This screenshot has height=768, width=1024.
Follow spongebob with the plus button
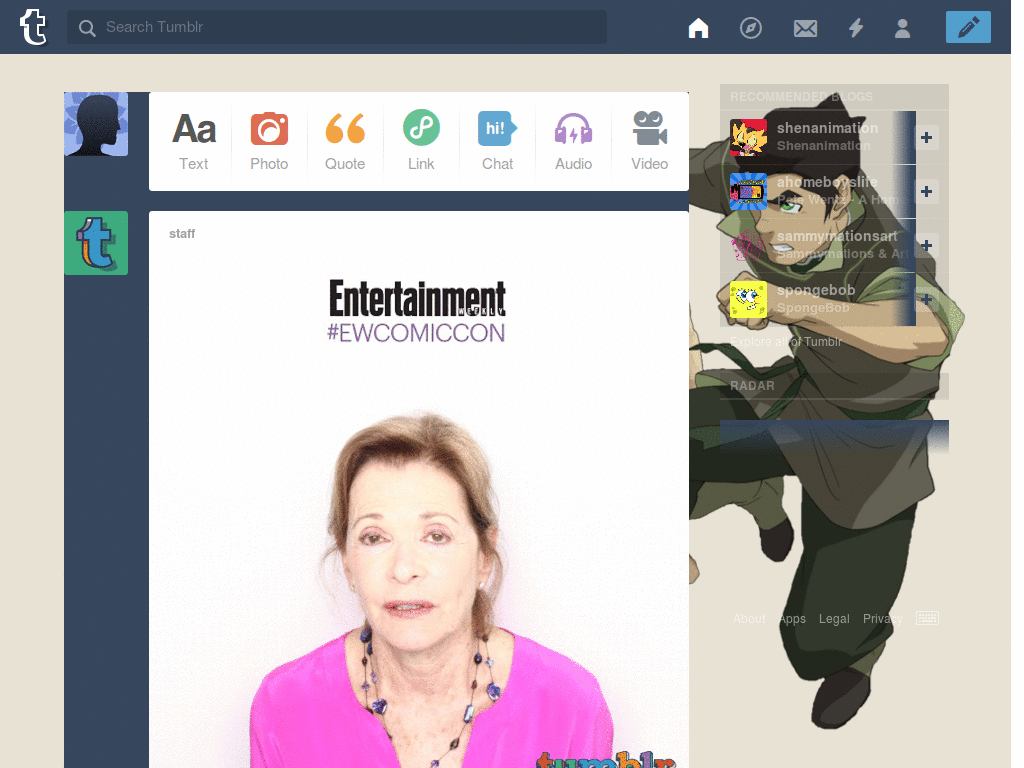tap(926, 299)
